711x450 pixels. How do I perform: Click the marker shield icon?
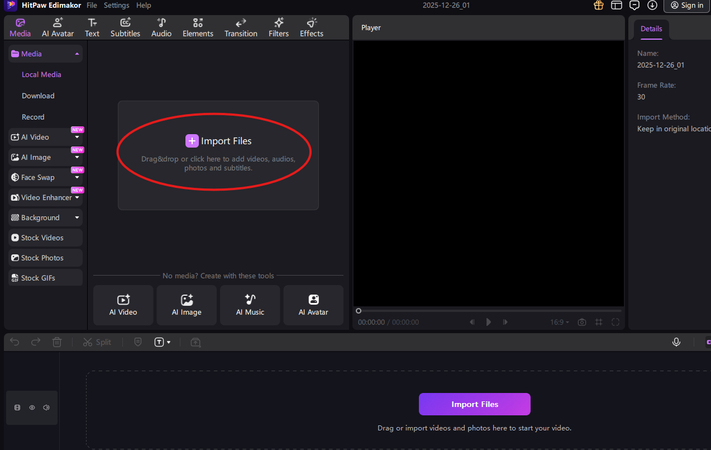pyautogui.click(x=138, y=342)
